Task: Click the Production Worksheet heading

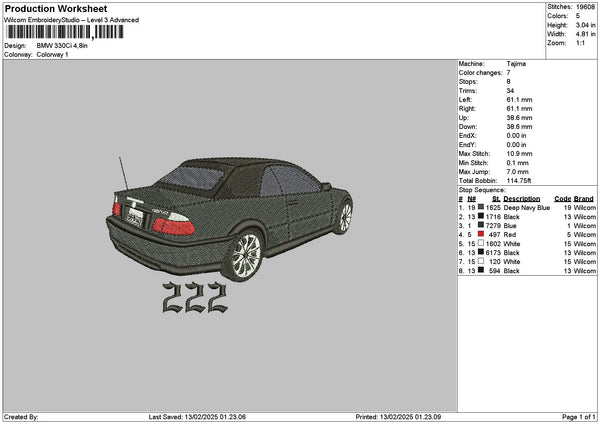Action: (x=48, y=8)
